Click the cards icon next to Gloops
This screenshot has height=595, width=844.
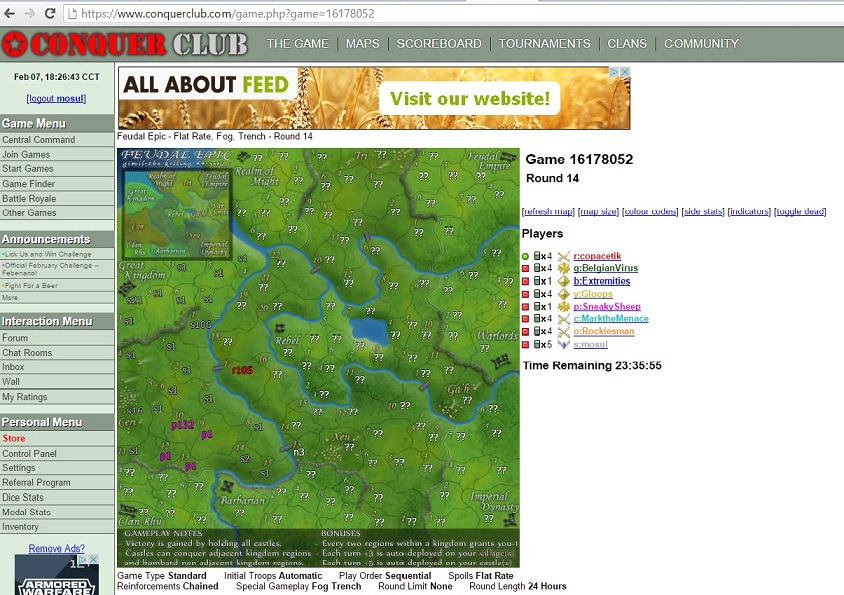[x=539, y=294]
